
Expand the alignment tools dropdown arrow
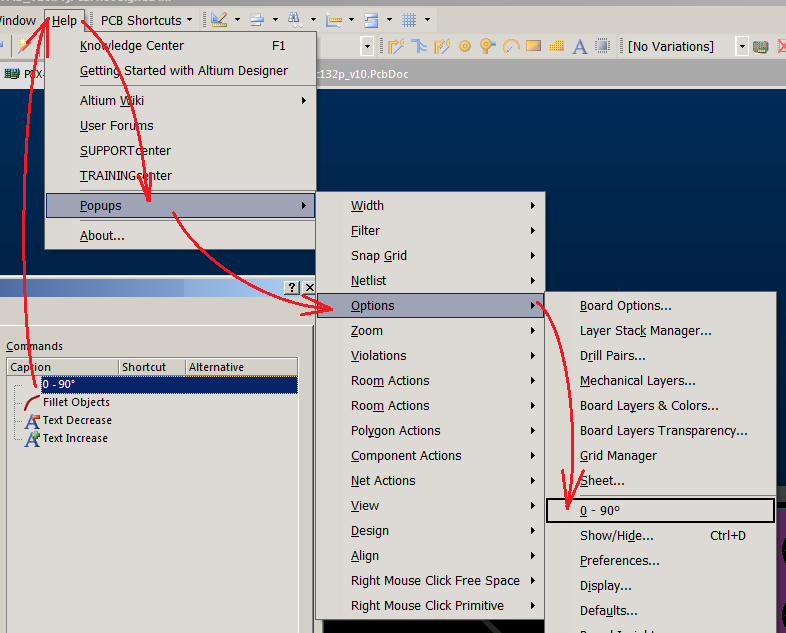click(x=275, y=20)
